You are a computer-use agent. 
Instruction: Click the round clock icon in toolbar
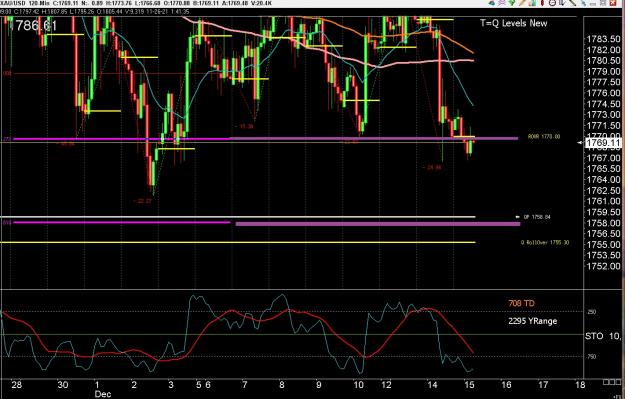coord(552,3)
